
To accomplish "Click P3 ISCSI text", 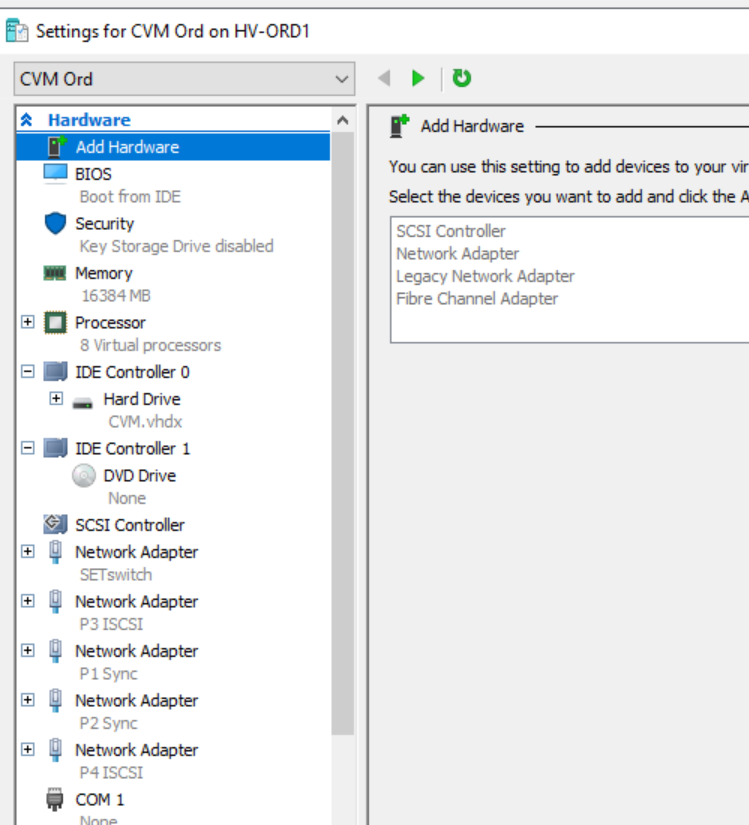I will pyautogui.click(x=112, y=624).
